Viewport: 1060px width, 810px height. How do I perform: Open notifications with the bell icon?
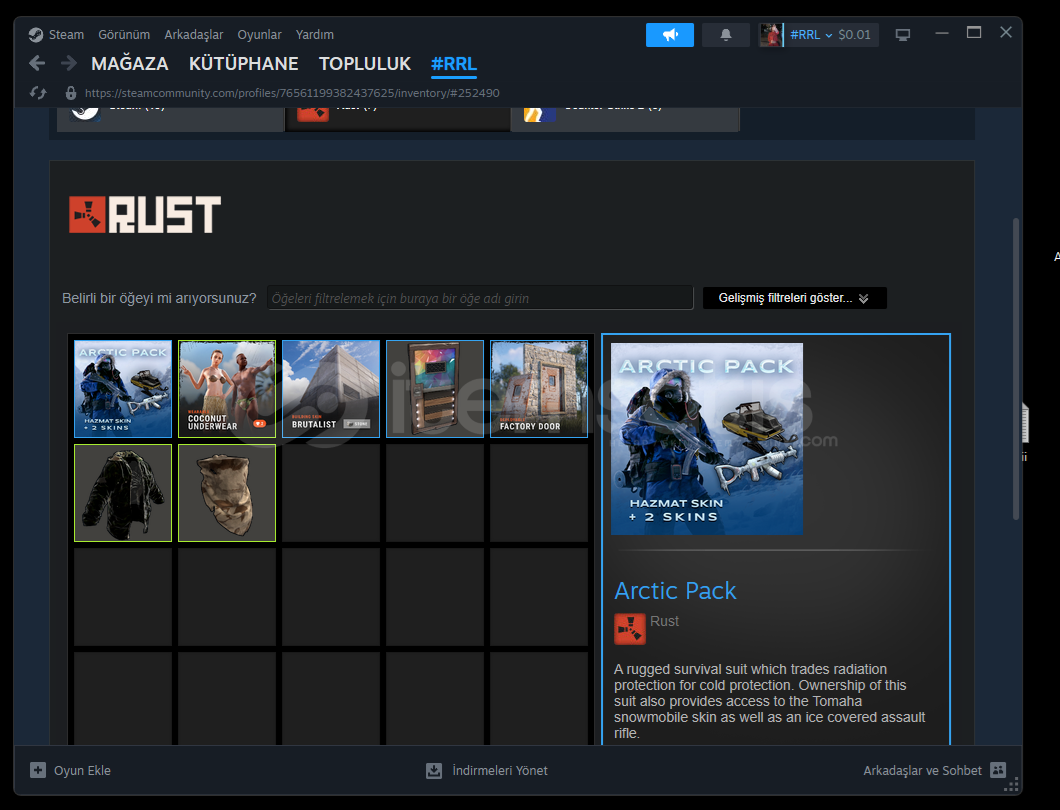coord(725,34)
